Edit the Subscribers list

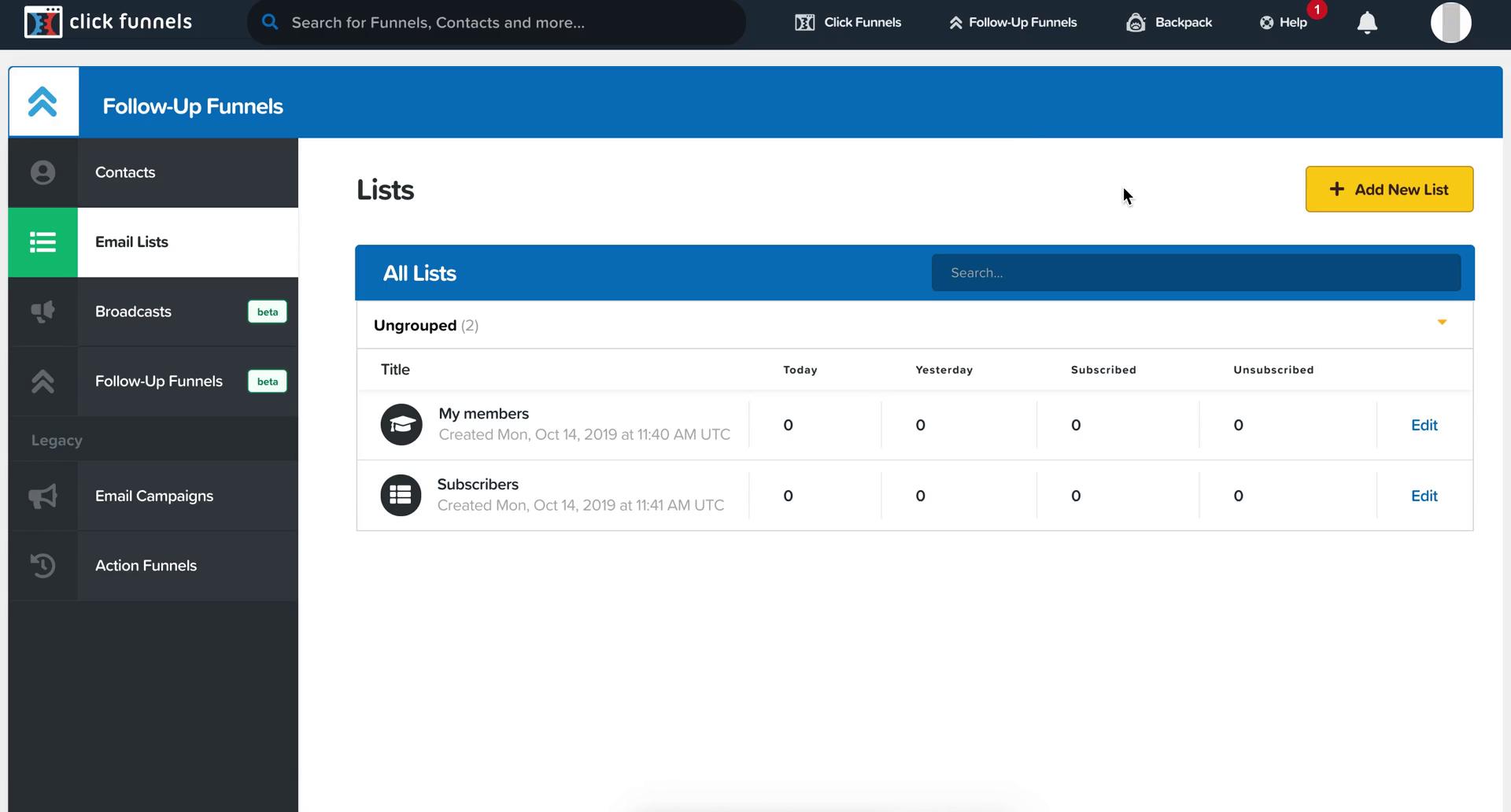click(x=1424, y=496)
